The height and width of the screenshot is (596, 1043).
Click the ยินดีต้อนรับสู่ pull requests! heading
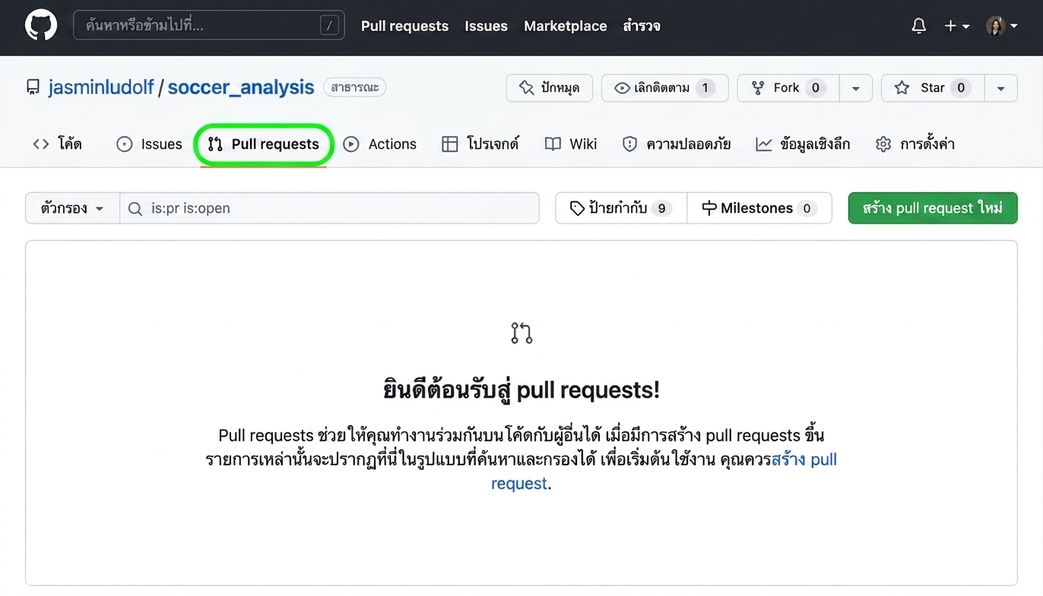(522, 390)
